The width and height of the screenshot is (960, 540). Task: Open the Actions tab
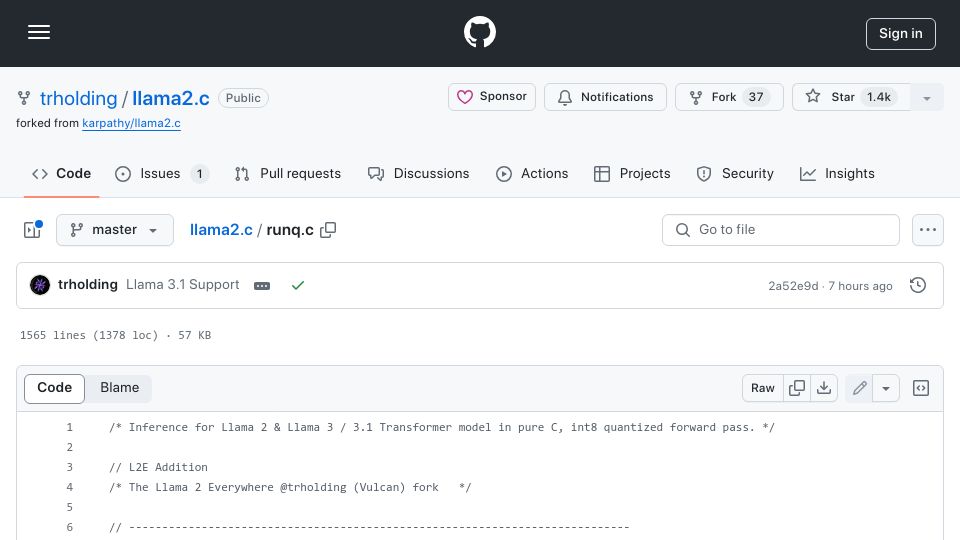click(x=532, y=174)
